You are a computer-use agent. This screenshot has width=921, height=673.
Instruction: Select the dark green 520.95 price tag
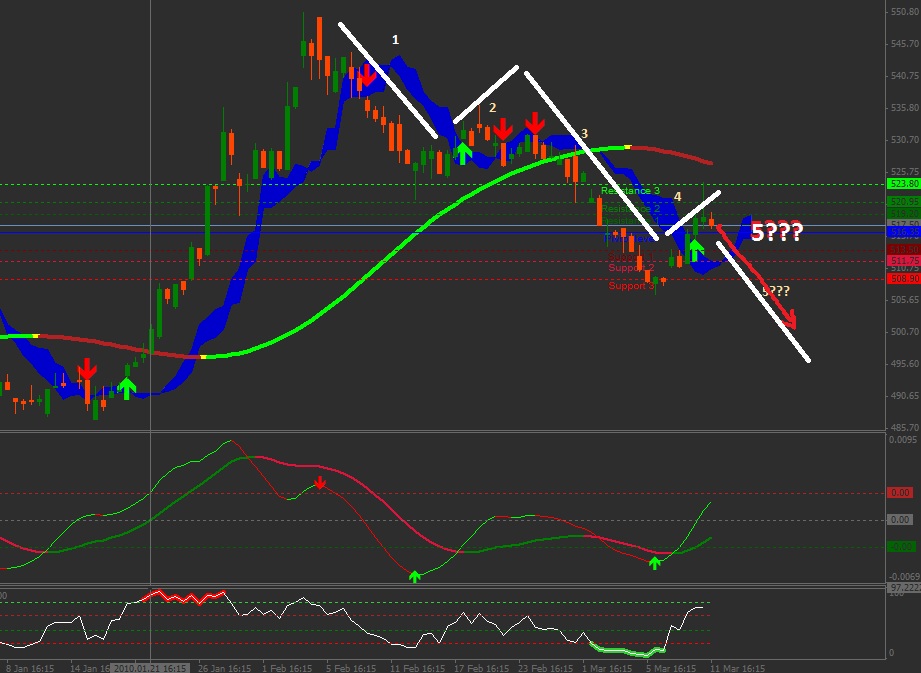(x=903, y=202)
